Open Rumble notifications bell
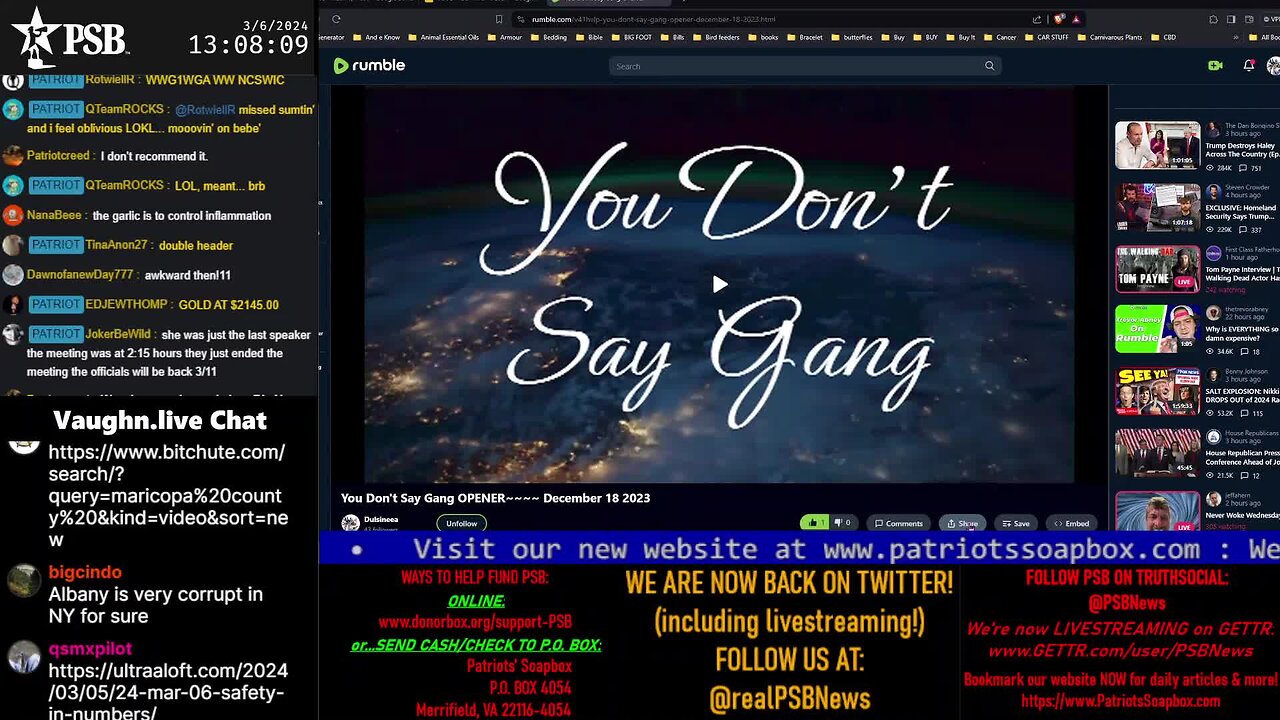This screenshot has height=720, width=1280. (1249, 65)
